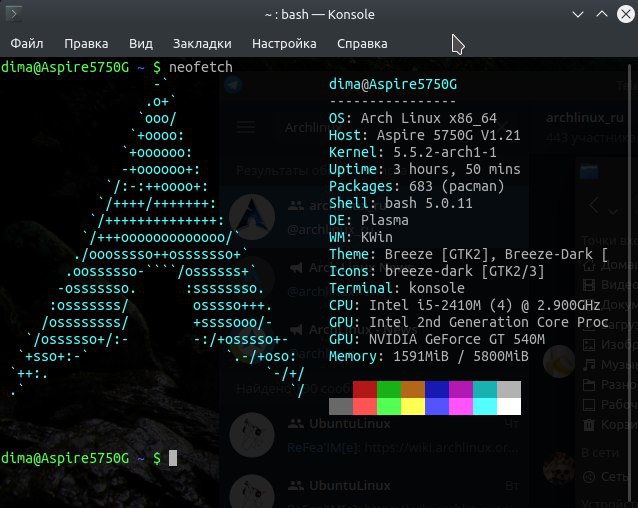
Task: Minimize the Konsole window with the down chevron
Action: click(578, 15)
